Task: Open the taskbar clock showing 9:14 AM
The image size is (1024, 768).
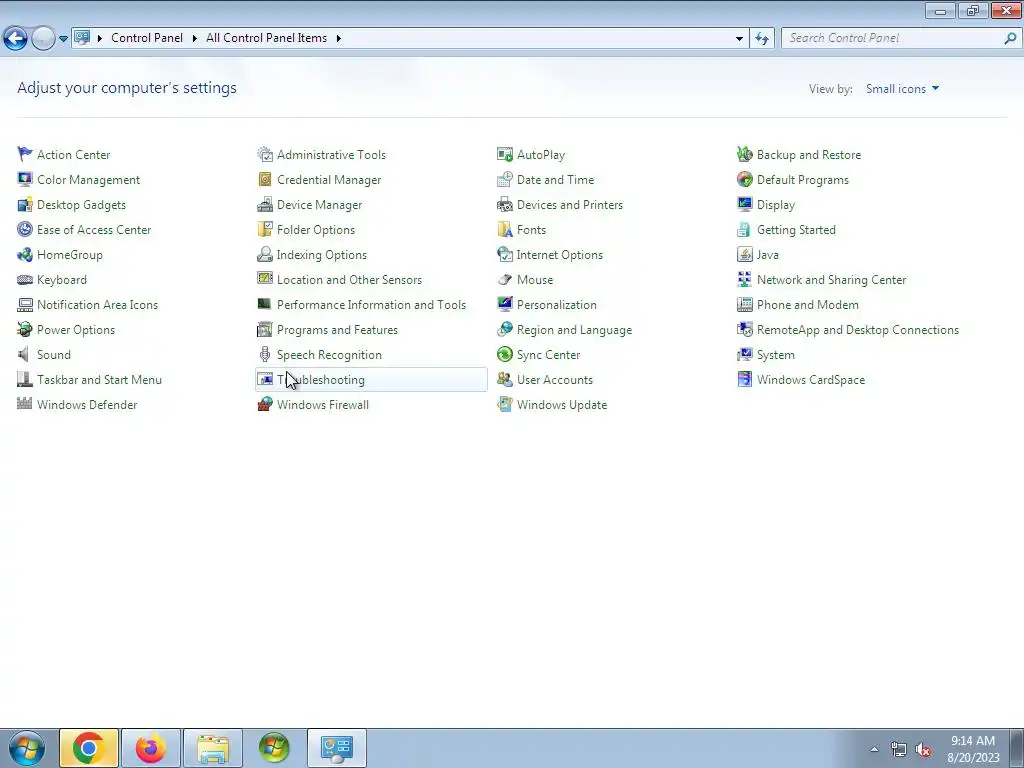Action: (973, 749)
